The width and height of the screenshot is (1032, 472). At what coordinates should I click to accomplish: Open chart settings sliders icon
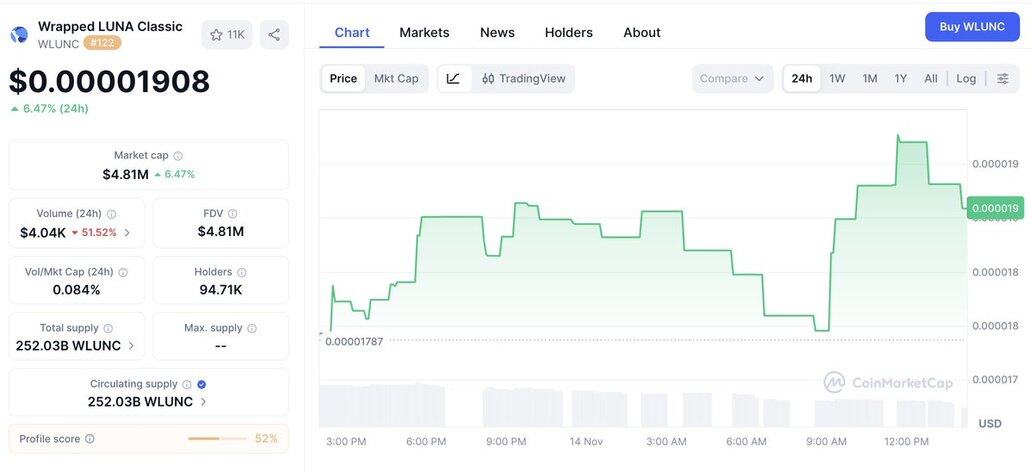pyautogui.click(x=1003, y=79)
